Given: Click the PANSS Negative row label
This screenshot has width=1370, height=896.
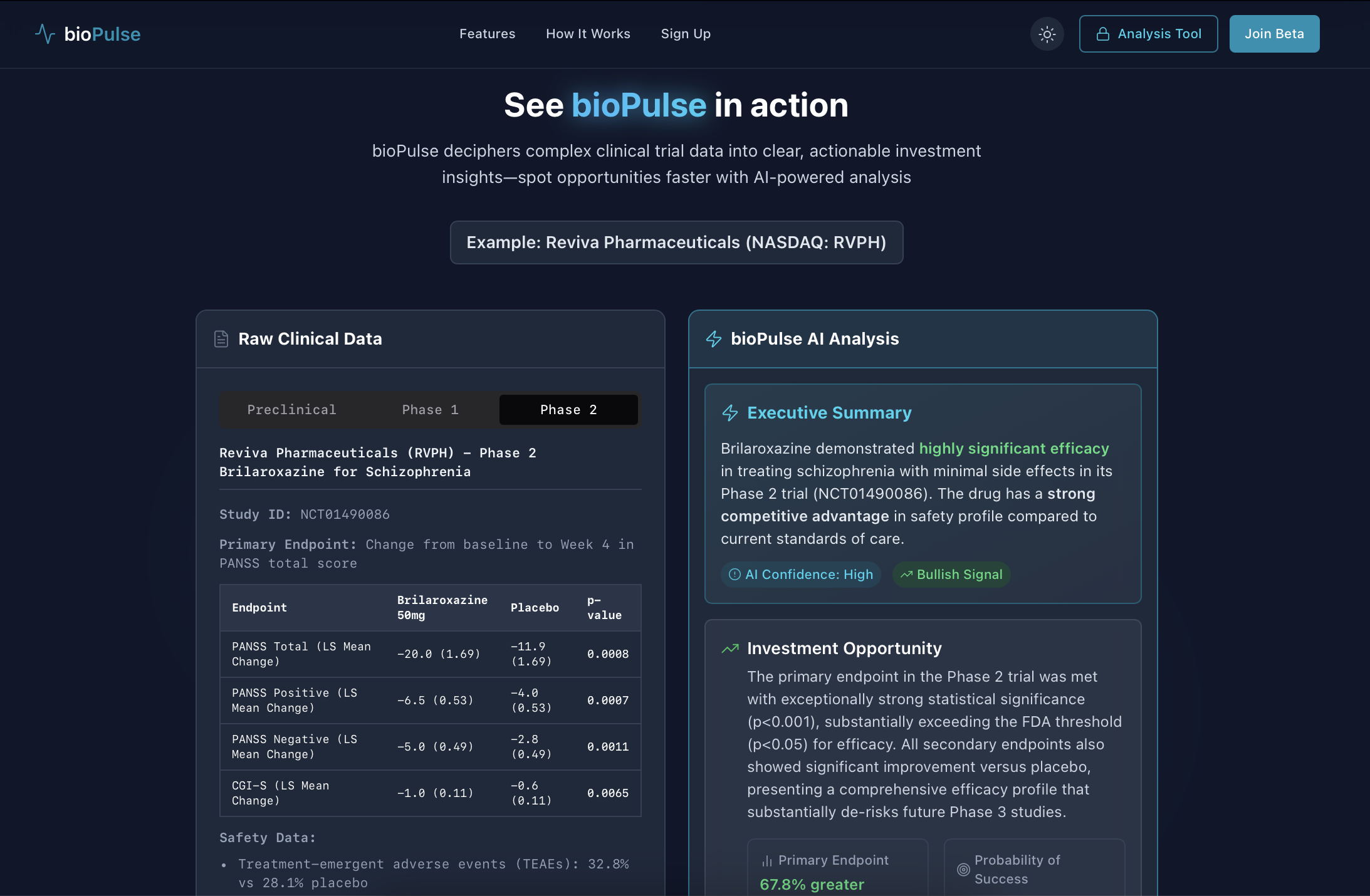Looking at the screenshot, I should tap(295, 747).
